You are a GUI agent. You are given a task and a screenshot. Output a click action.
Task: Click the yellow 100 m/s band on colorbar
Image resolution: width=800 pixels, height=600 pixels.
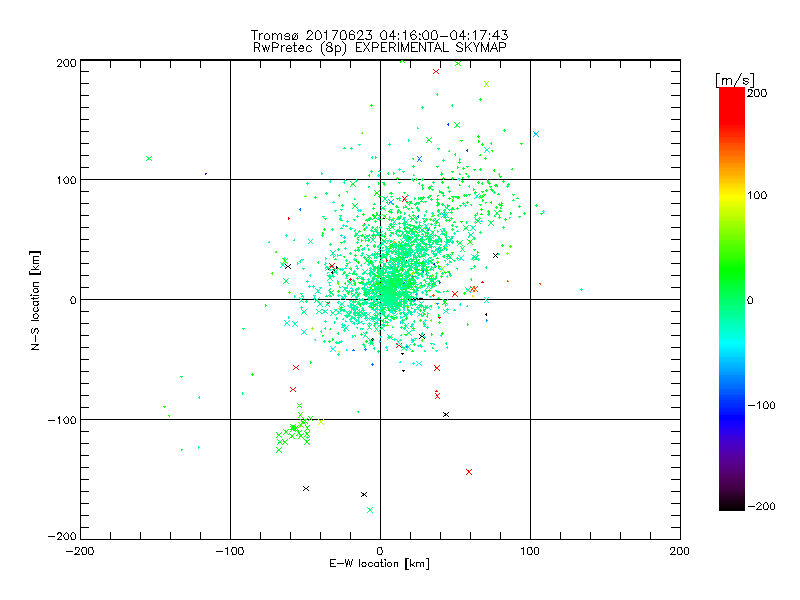732,195
